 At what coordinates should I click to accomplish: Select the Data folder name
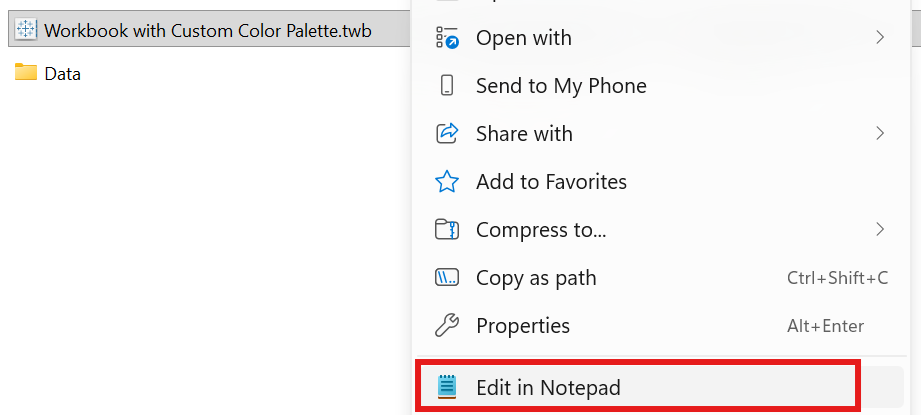pyautogui.click(x=63, y=74)
